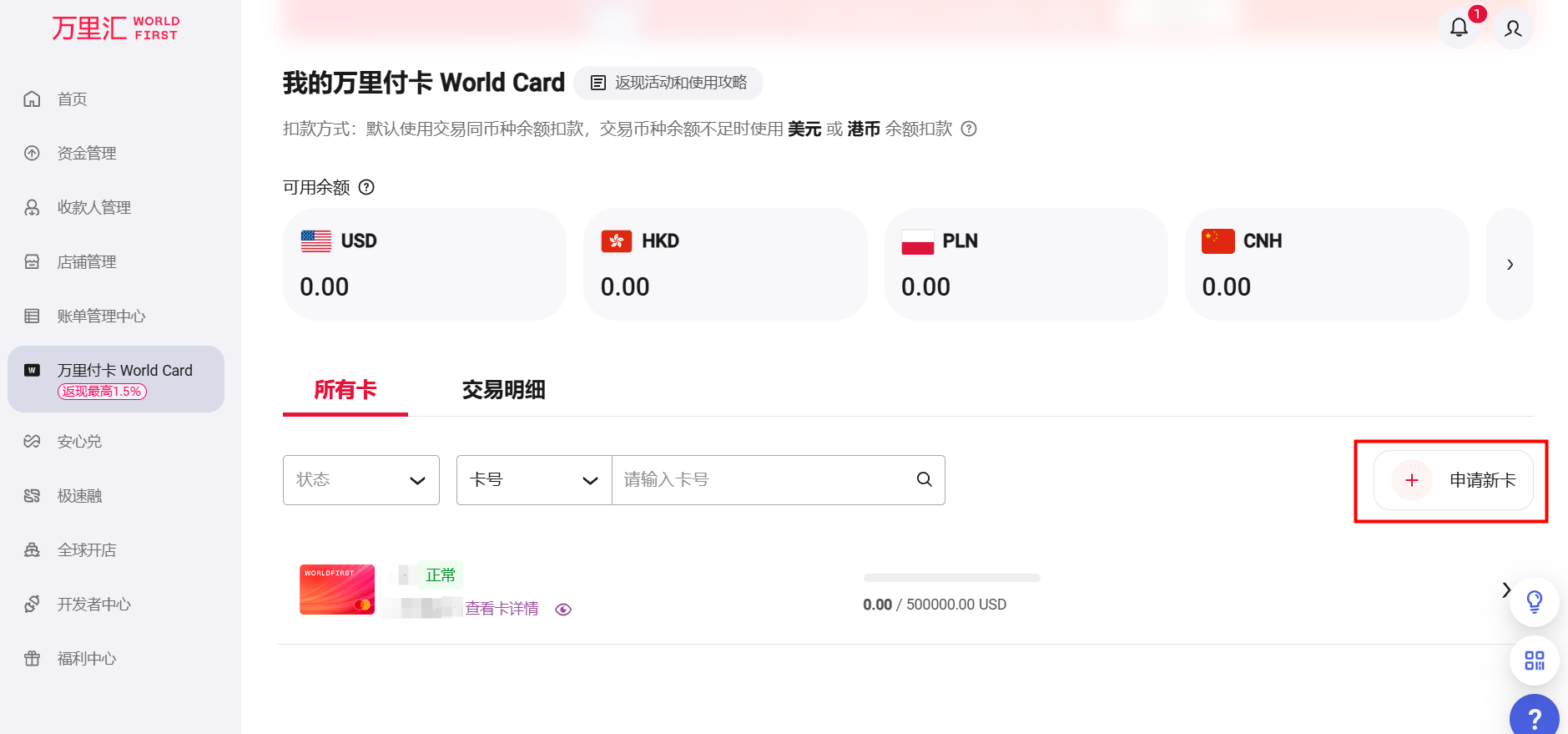Switch to 交易明细 tab
1568x734 pixels.
click(x=504, y=390)
